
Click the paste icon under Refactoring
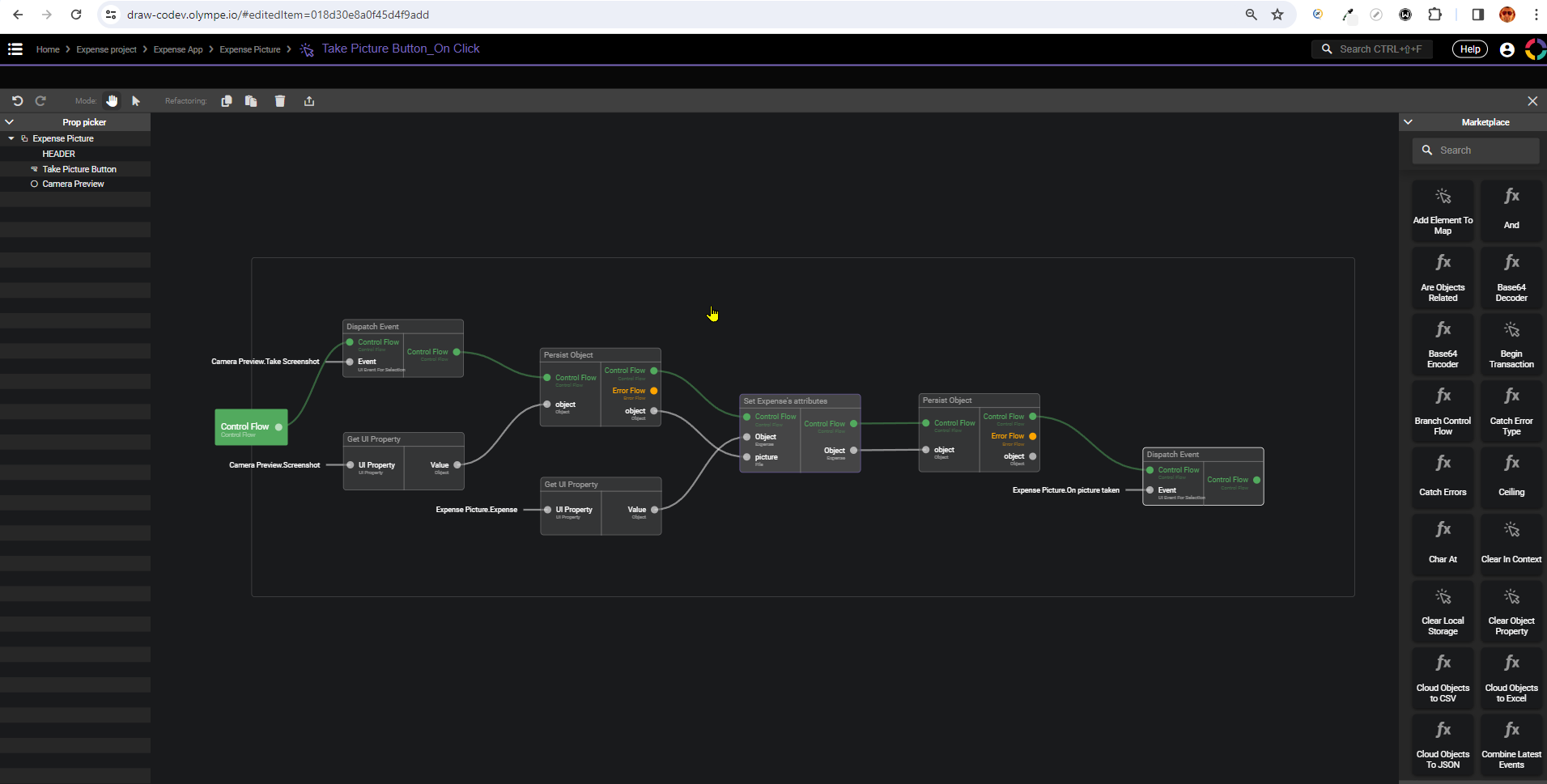click(x=251, y=101)
